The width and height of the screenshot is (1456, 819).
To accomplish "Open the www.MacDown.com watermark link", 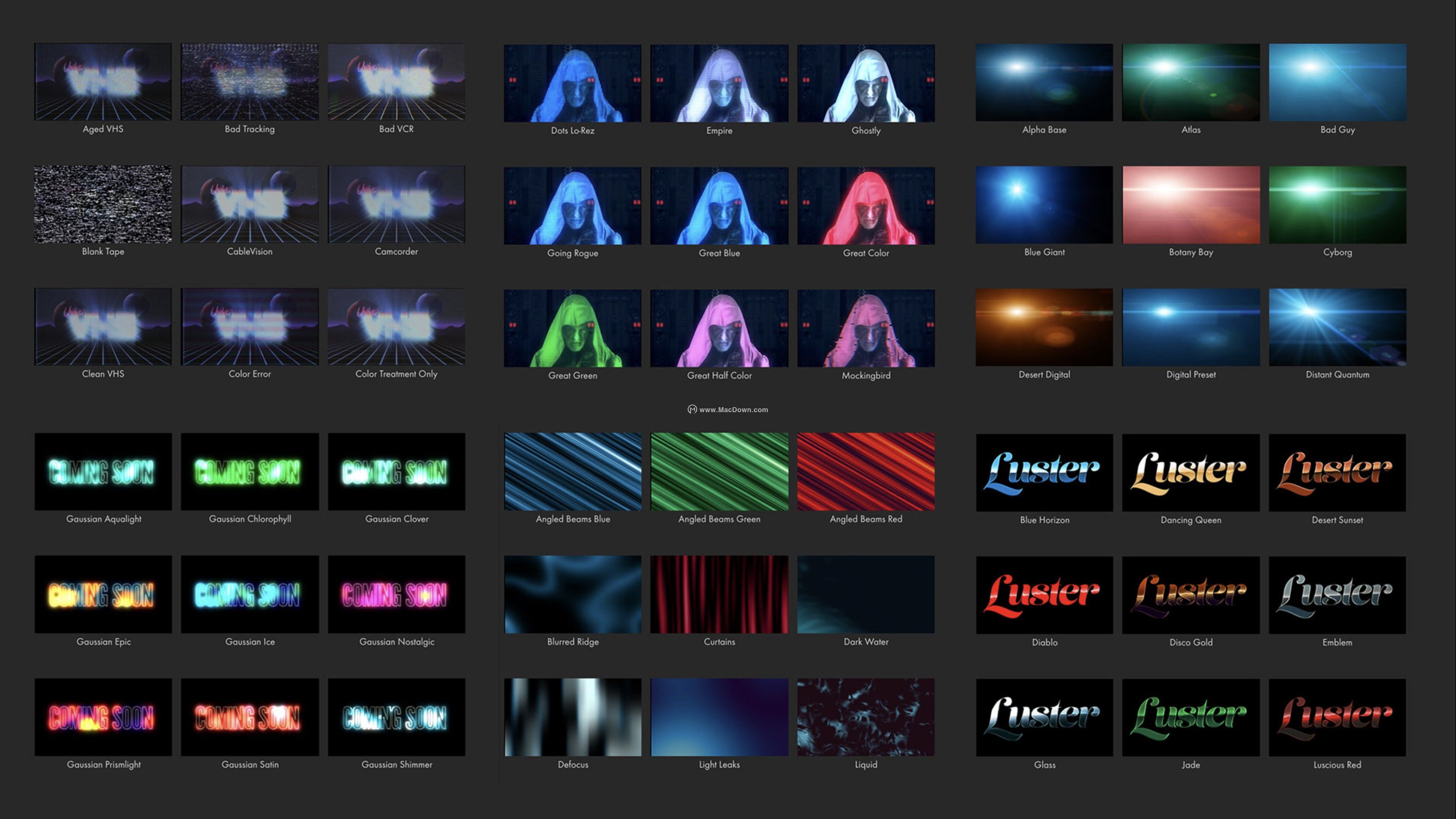I will point(728,410).
